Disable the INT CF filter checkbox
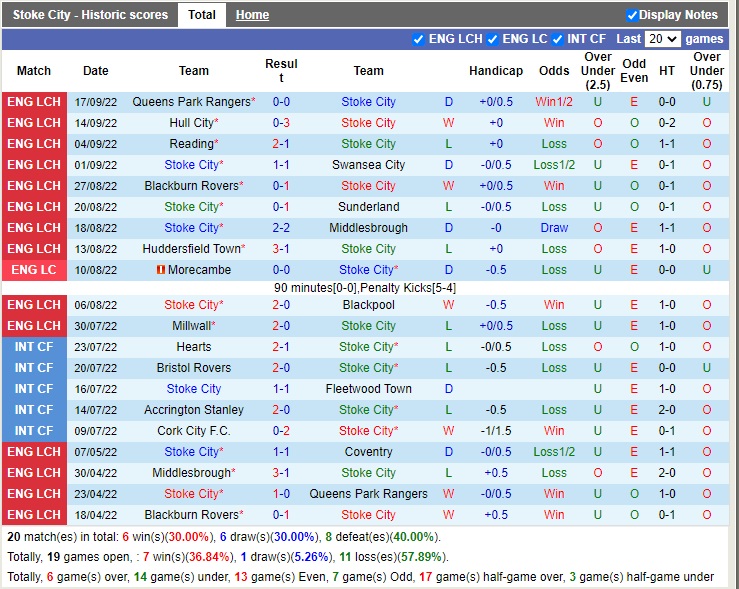This screenshot has width=739, height=589. coord(560,39)
